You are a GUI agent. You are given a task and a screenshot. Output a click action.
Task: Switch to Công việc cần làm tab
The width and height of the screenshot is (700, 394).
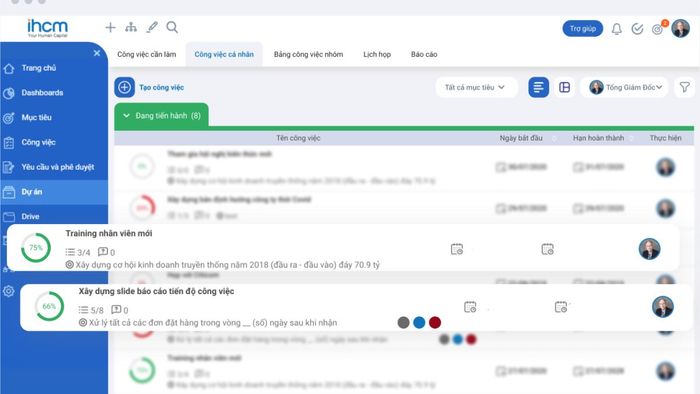point(146,54)
